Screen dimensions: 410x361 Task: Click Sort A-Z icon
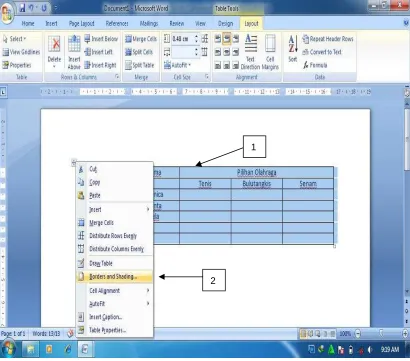click(x=292, y=49)
